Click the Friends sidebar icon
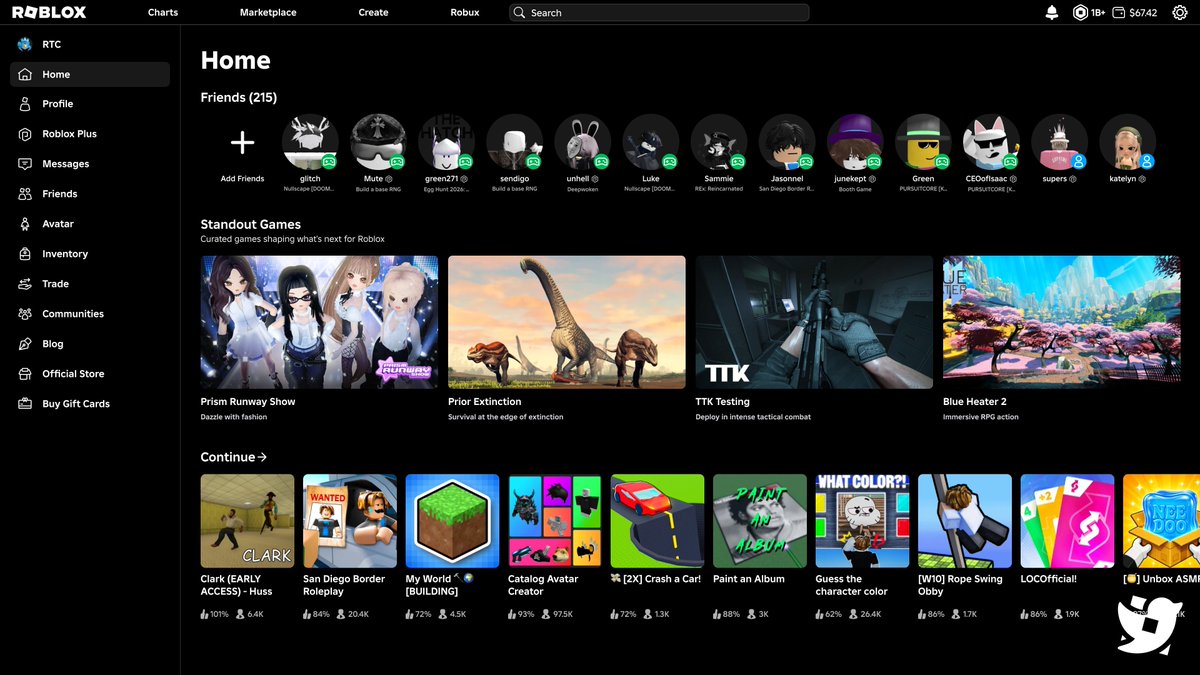The height and width of the screenshot is (675, 1200). 25,194
